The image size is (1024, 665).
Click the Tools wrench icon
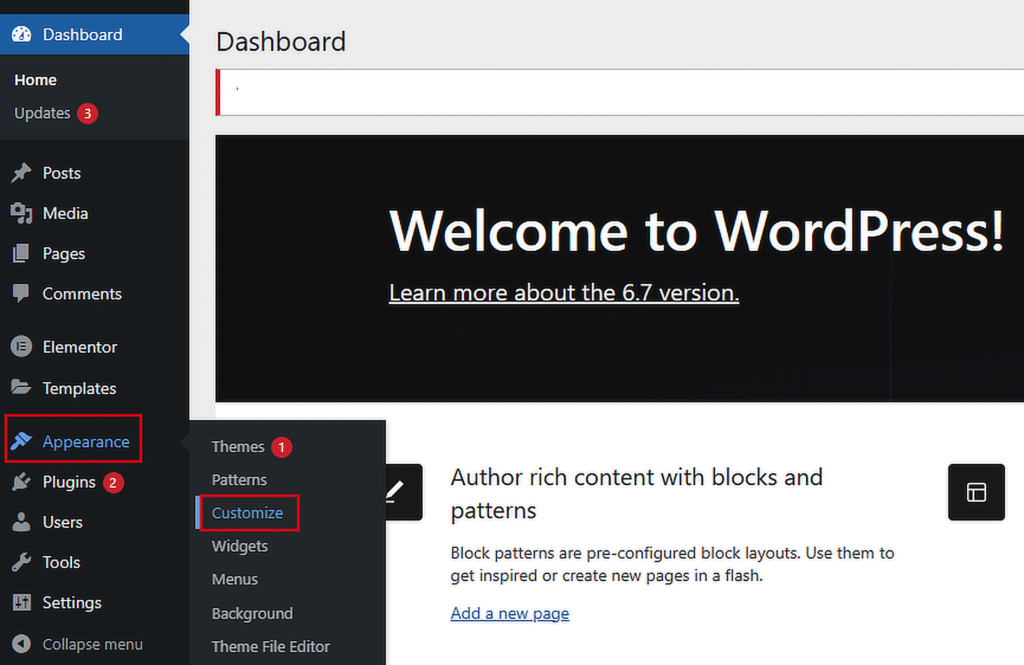coord(21,562)
